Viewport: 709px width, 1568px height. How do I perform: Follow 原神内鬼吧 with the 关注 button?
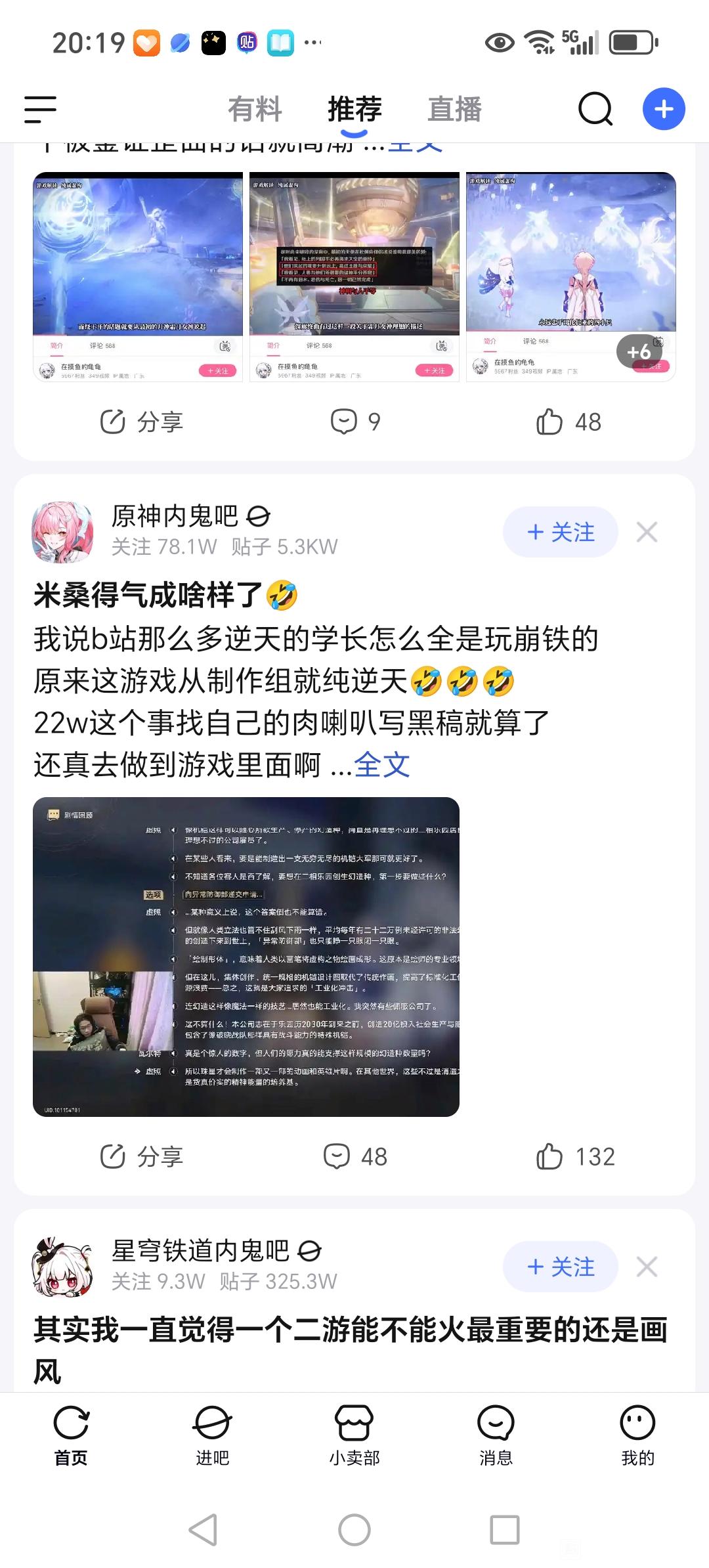[561, 532]
